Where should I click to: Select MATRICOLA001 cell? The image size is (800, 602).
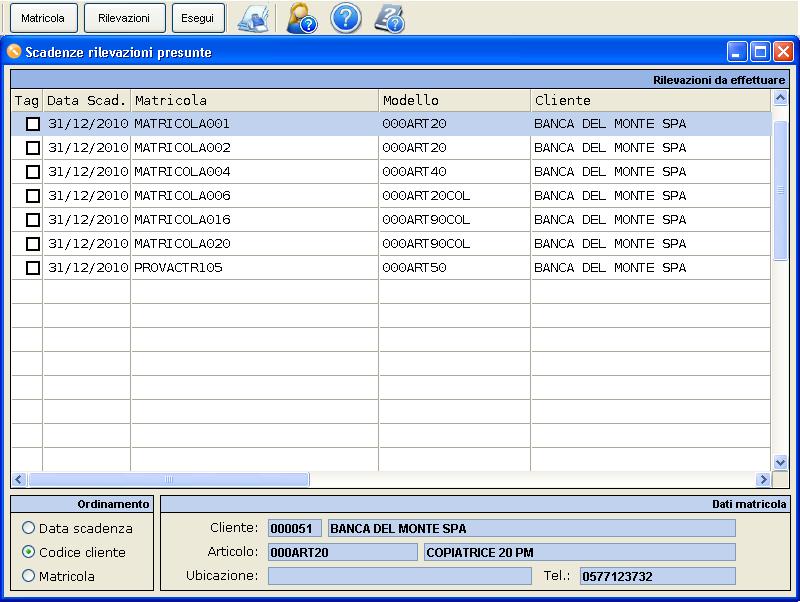pos(255,124)
